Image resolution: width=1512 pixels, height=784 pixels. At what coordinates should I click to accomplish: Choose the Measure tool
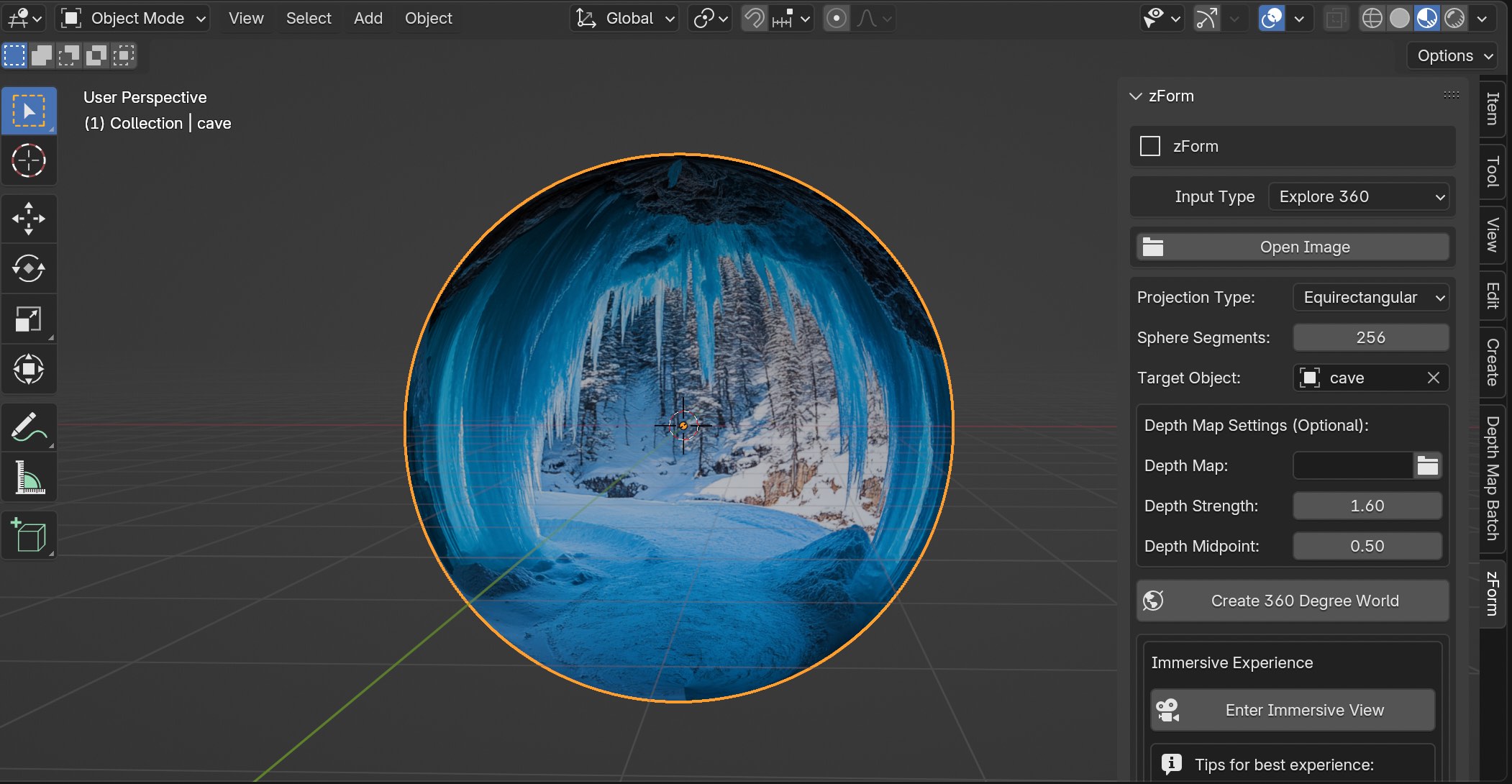tap(29, 477)
